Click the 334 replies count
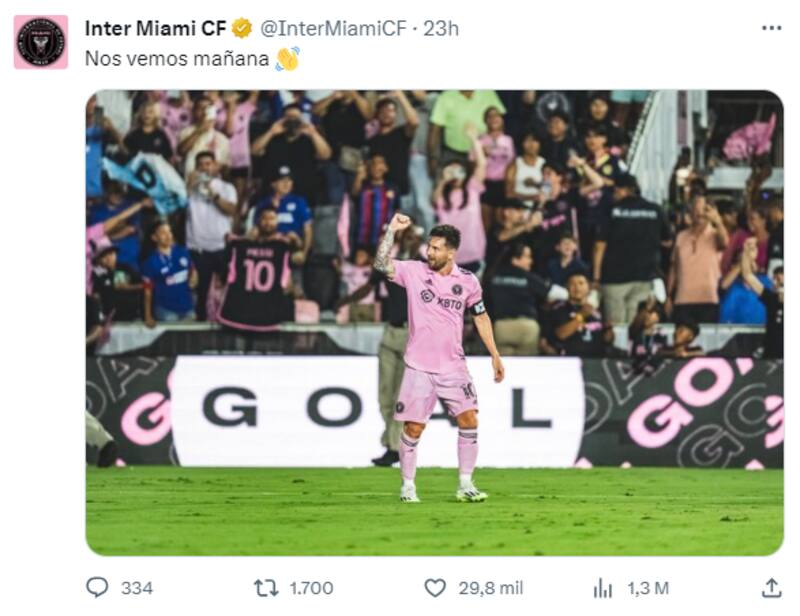This screenshot has width=800, height=616. [x=137, y=587]
